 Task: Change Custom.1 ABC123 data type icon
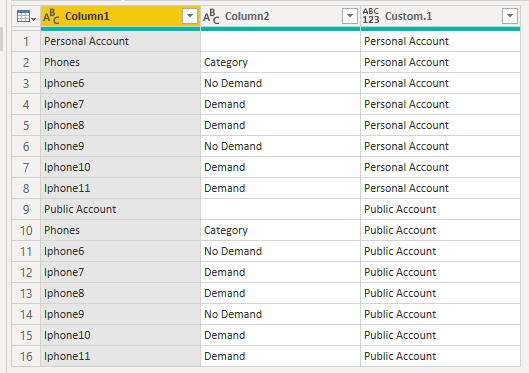coord(371,16)
